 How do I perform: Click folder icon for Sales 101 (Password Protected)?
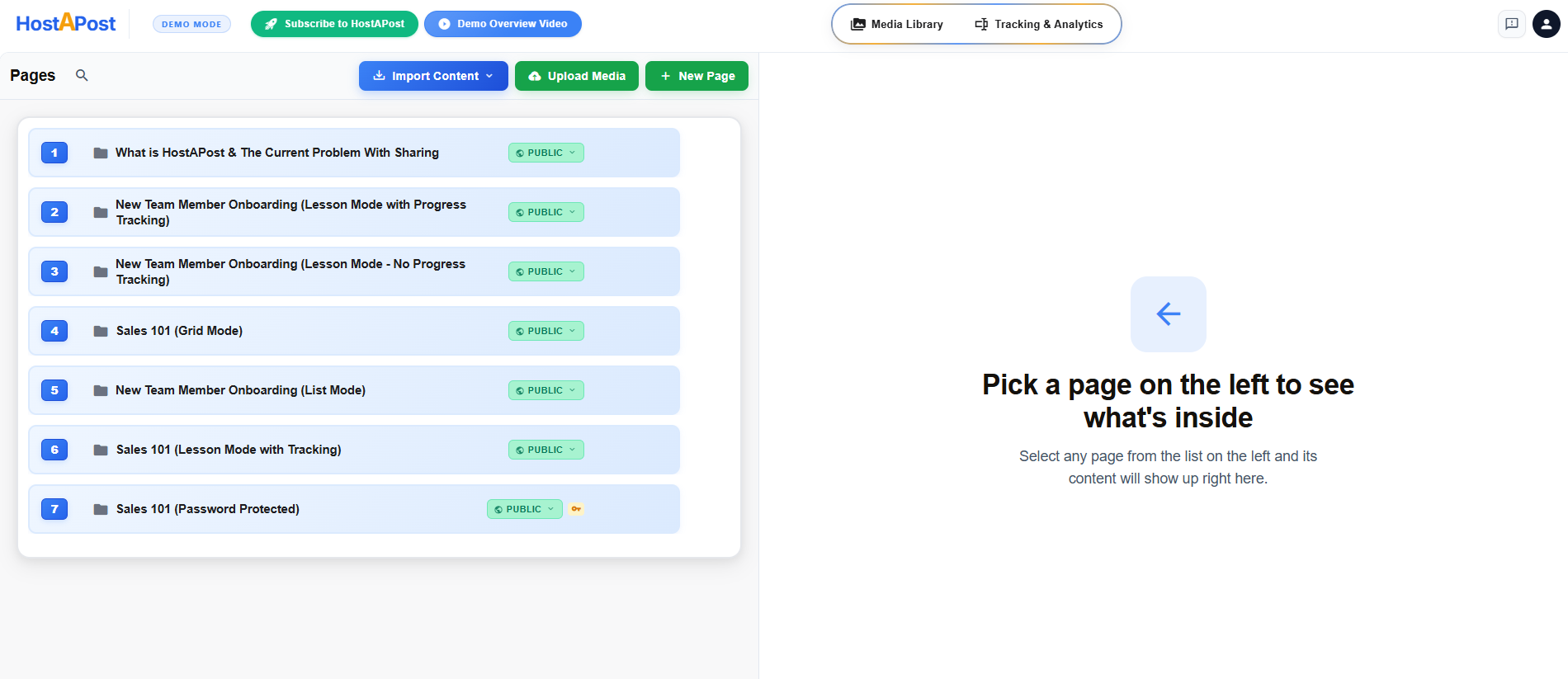[101, 509]
